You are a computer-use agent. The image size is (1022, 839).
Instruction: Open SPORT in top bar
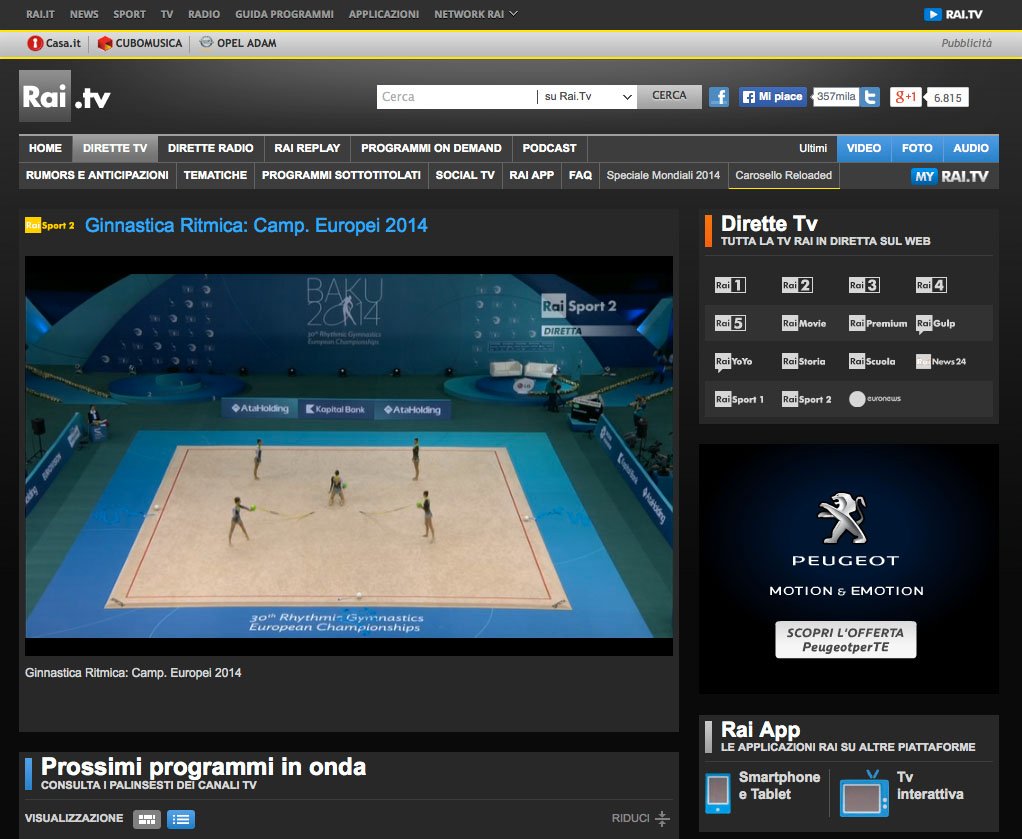point(130,14)
